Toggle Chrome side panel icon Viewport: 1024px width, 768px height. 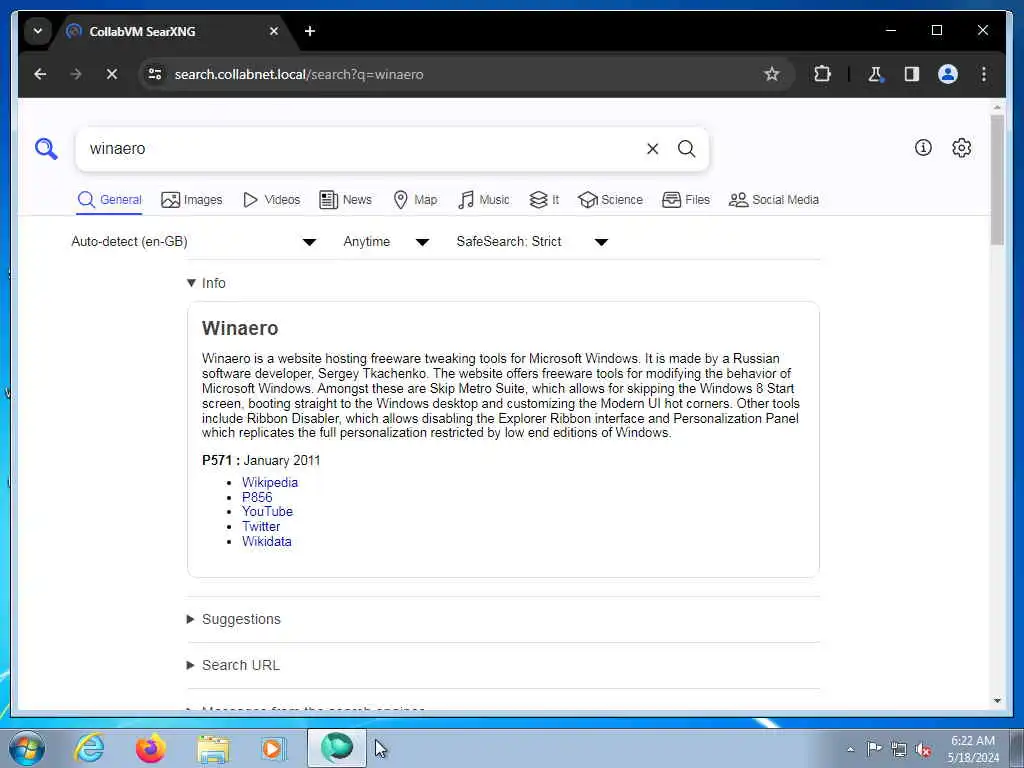point(912,74)
